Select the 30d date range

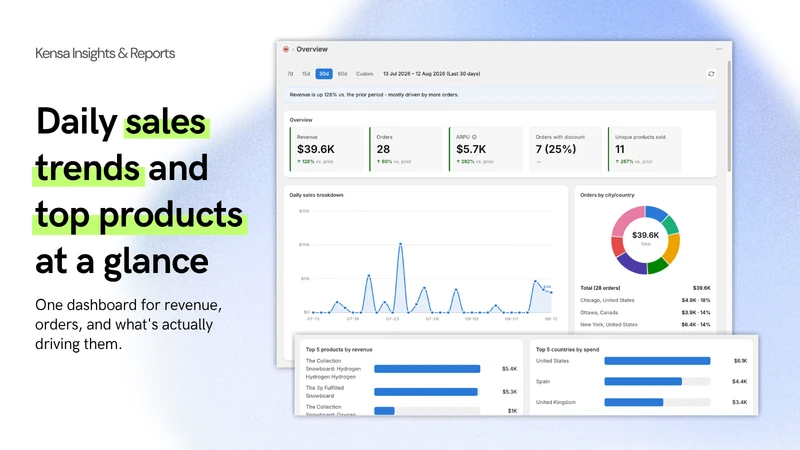coord(324,74)
